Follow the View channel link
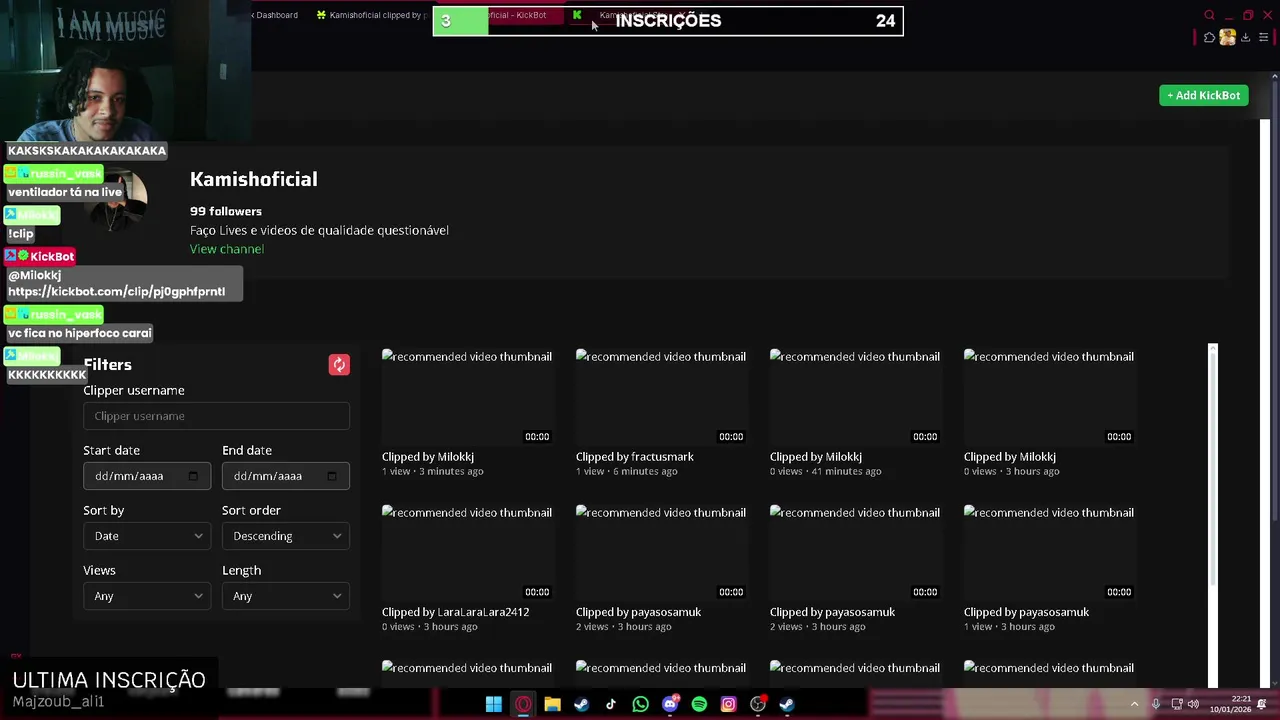The height and width of the screenshot is (720, 1280). click(227, 249)
